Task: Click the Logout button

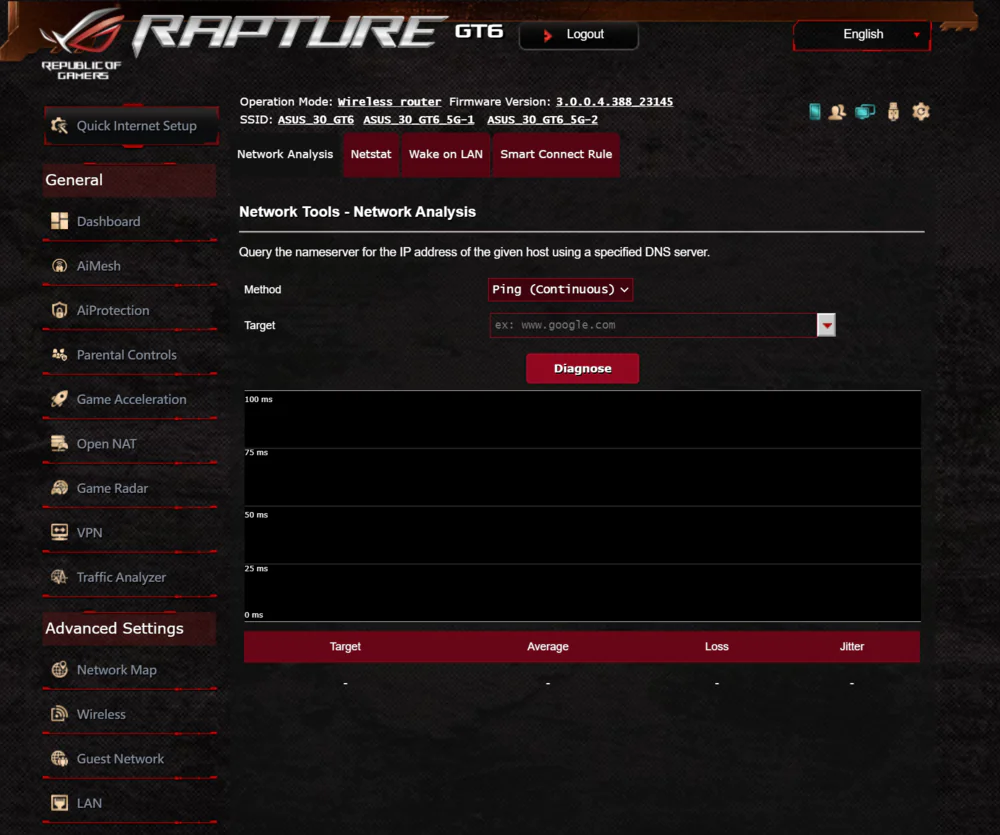Action: click(578, 34)
